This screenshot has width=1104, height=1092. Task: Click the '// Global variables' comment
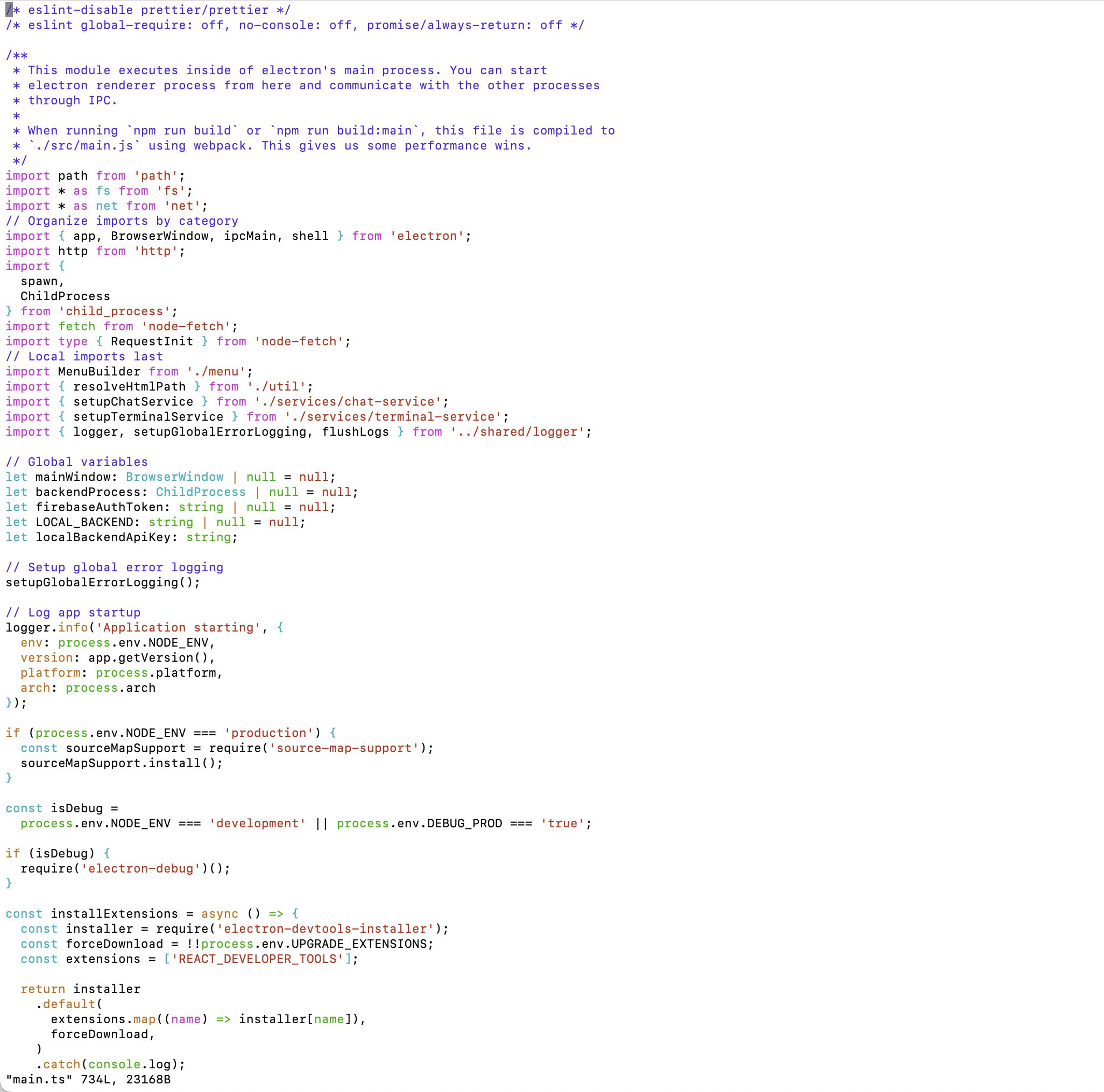point(76,462)
